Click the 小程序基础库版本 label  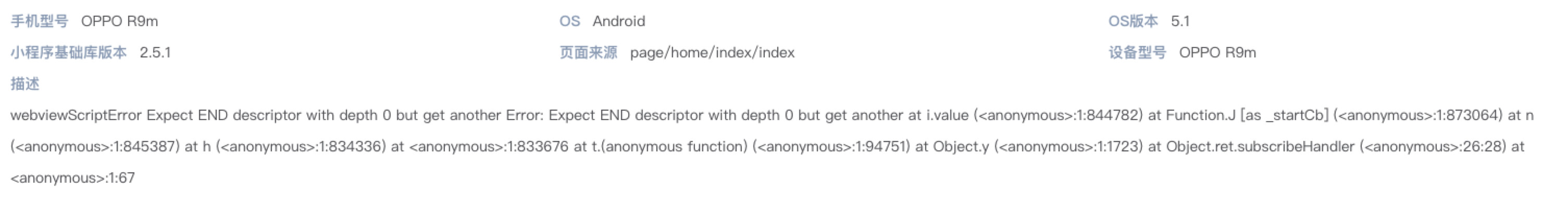point(69,53)
